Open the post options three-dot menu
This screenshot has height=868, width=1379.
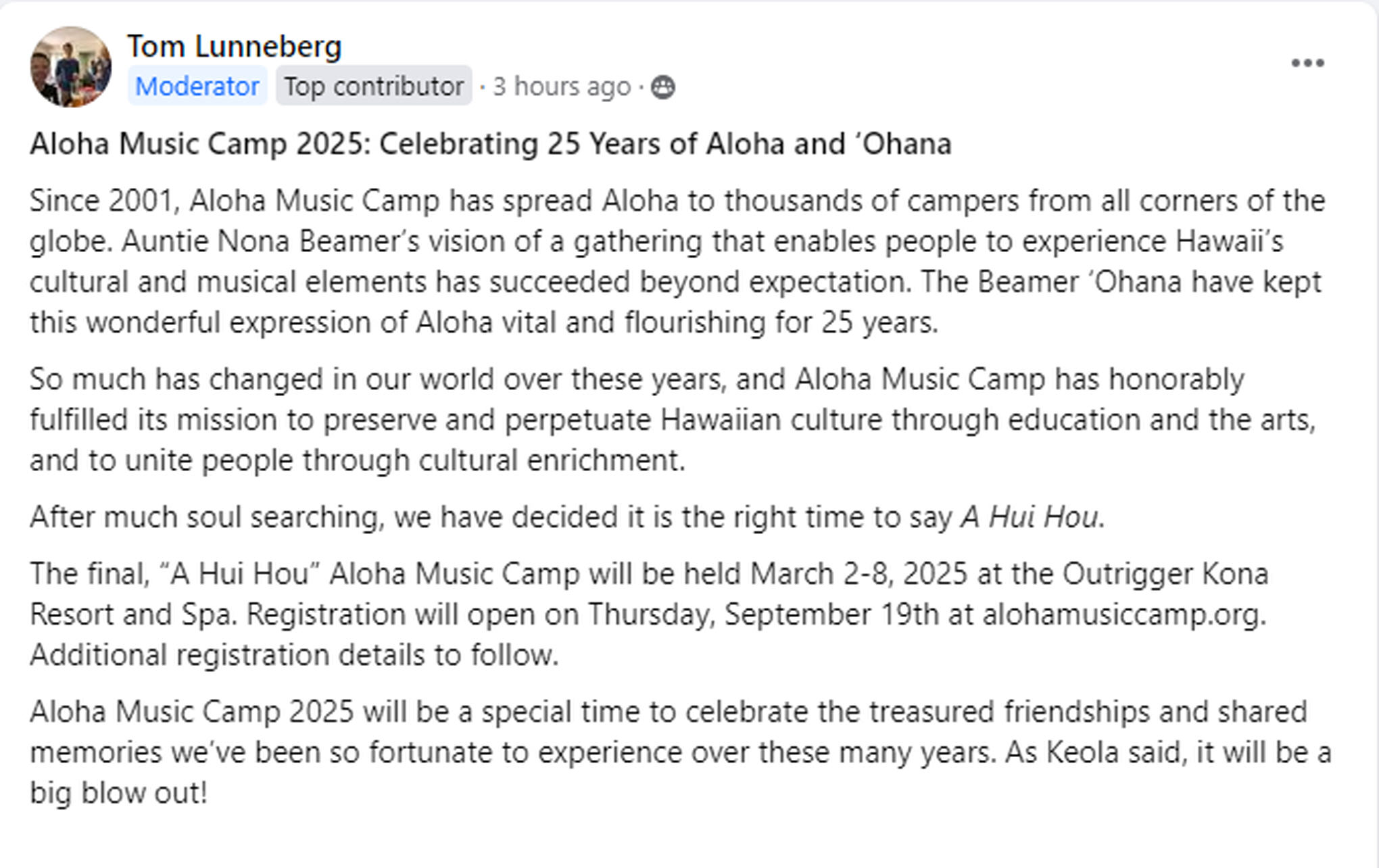tap(1307, 64)
